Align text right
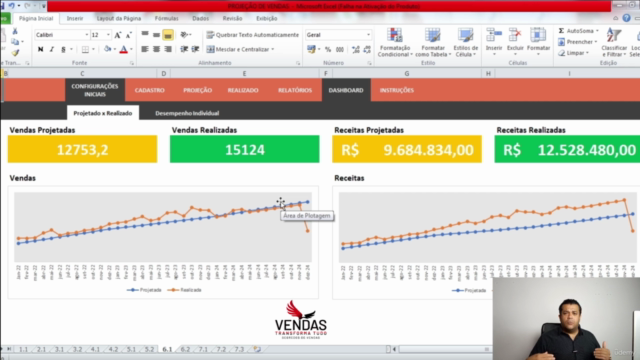Image resolution: width=640 pixels, height=360 pixels. [168, 49]
